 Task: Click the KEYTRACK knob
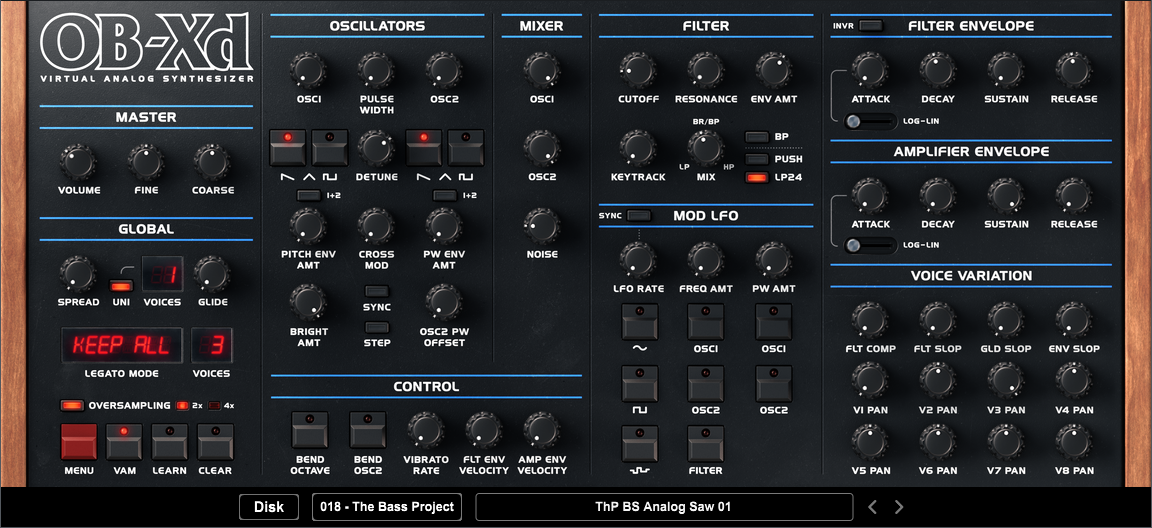638,148
